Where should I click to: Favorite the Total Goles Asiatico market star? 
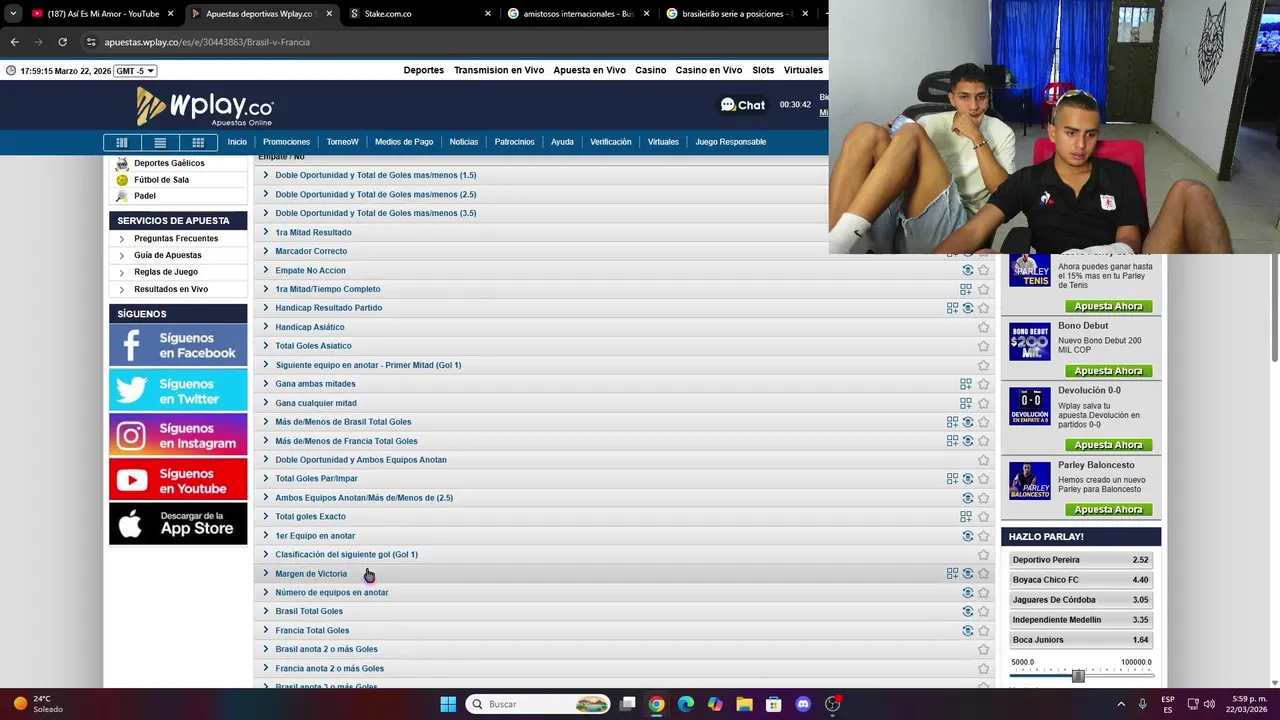point(983,346)
